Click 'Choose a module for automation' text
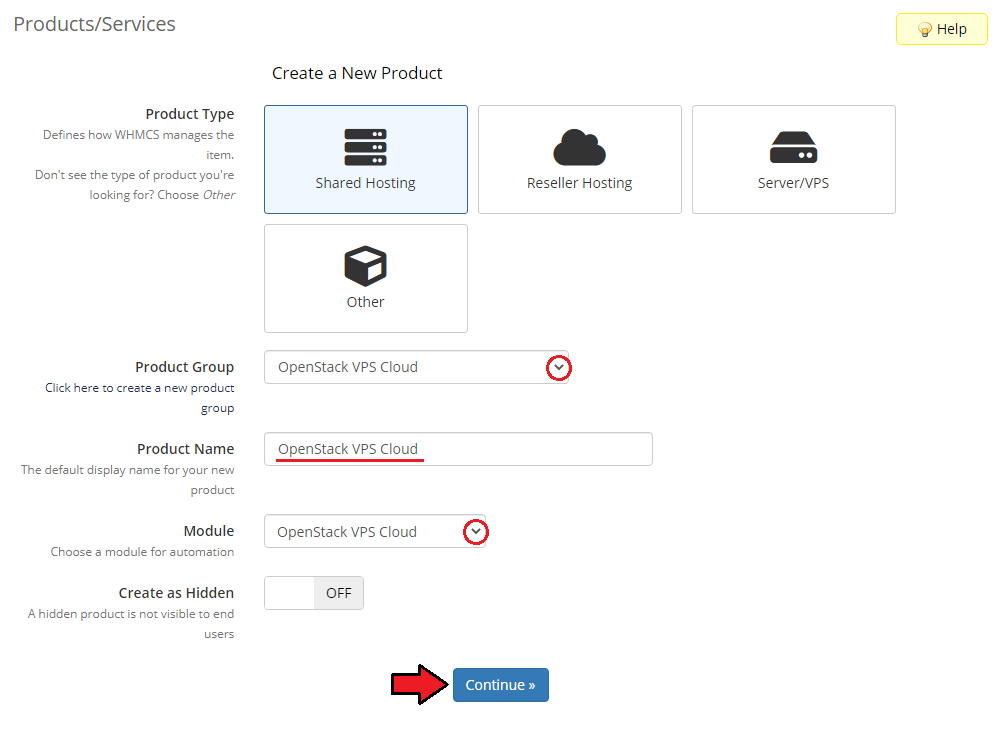 click(x=142, y=552)
